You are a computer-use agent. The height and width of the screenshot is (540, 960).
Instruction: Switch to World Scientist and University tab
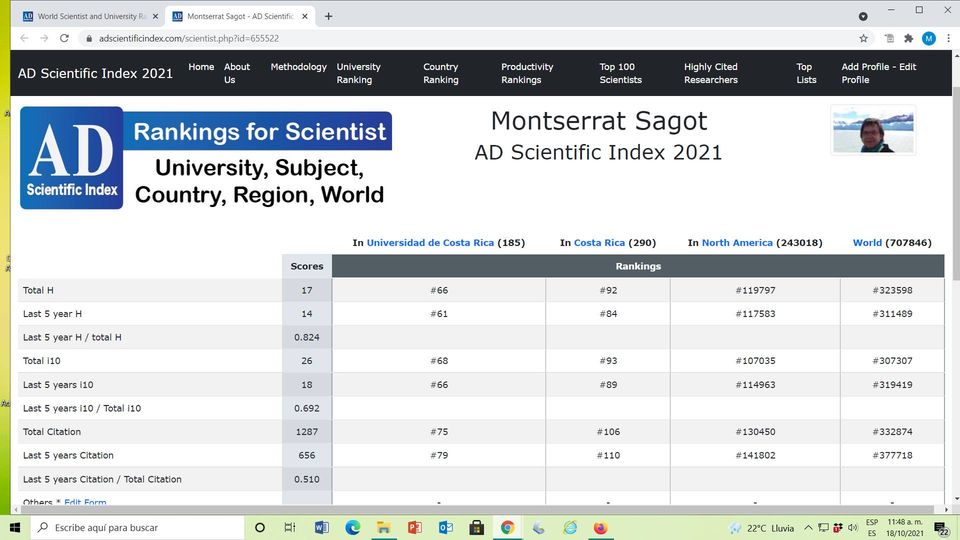tap(91, 17)
